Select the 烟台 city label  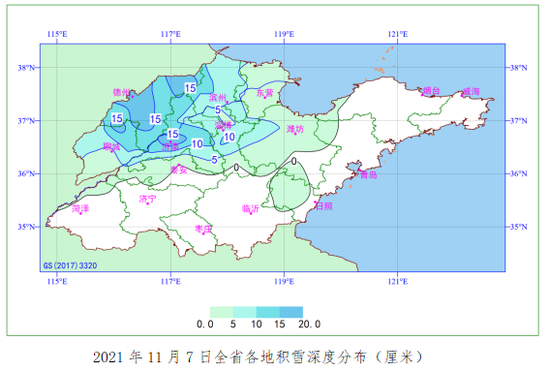431,91
